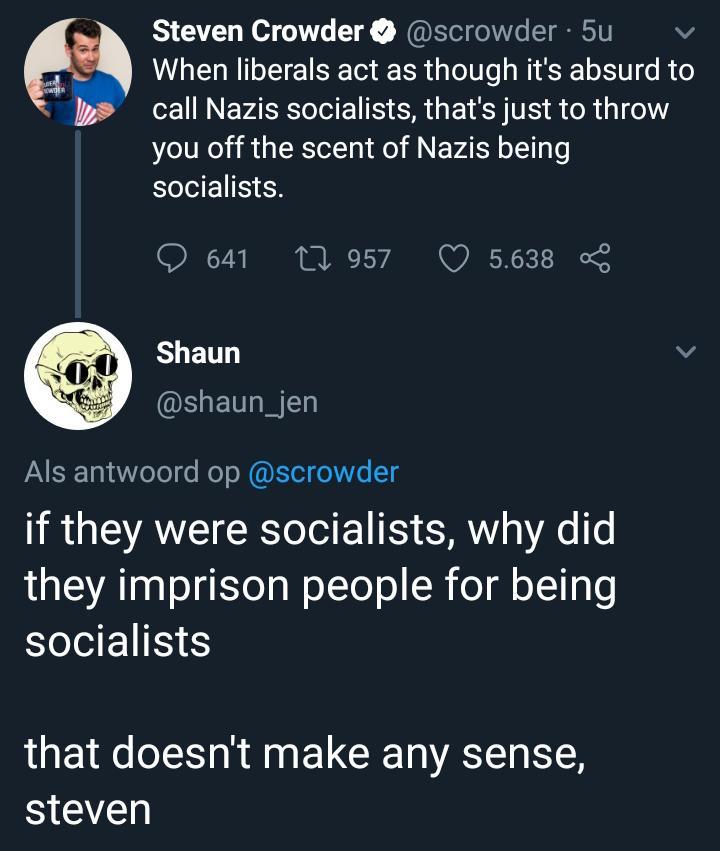Screen dimensions: 720x851
Task: Click the 5u timestamp on the tweet
Action: point(597,33)
